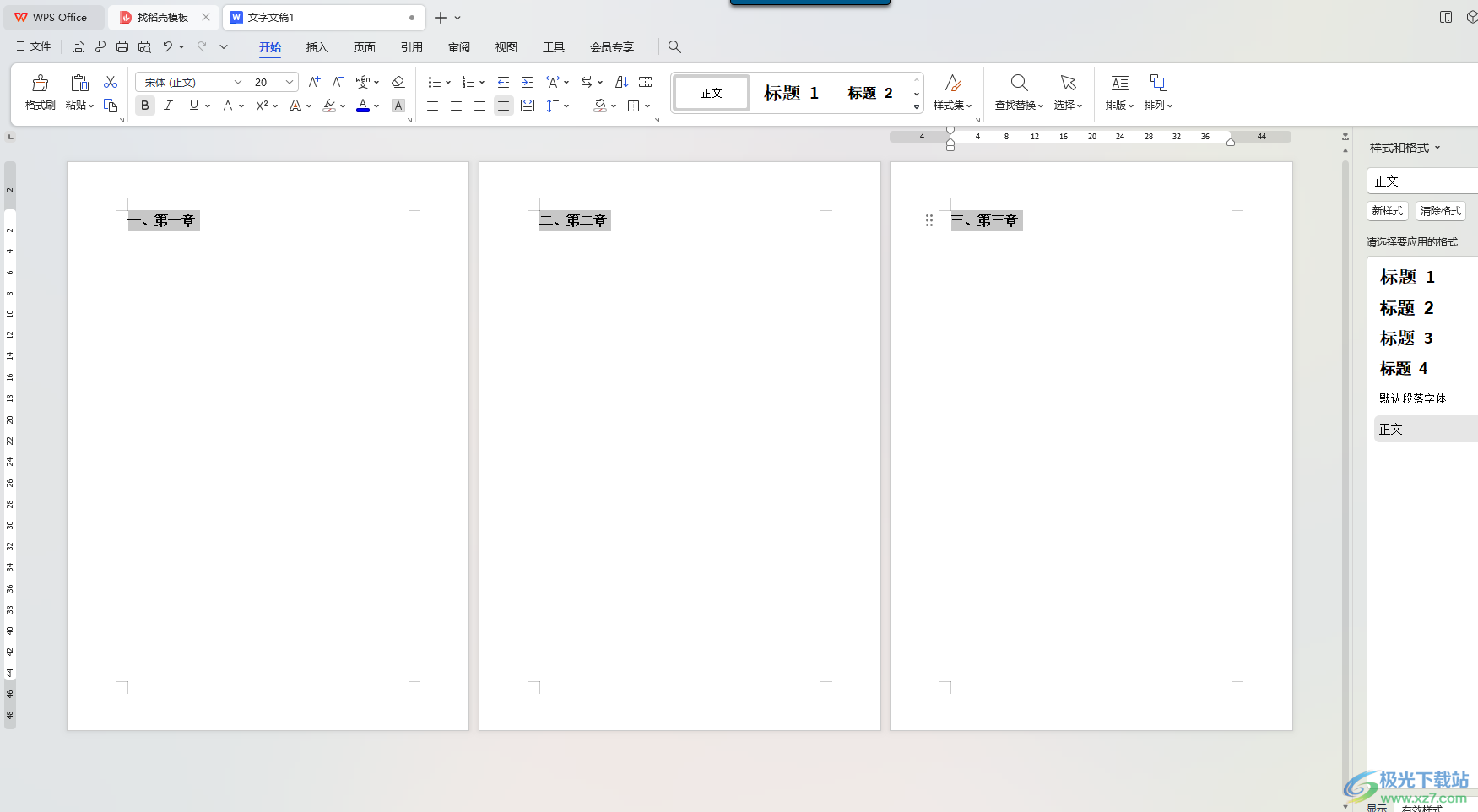Open line spacing dropdown
This screenshot has height=812, width=1478.
point(566,106)
